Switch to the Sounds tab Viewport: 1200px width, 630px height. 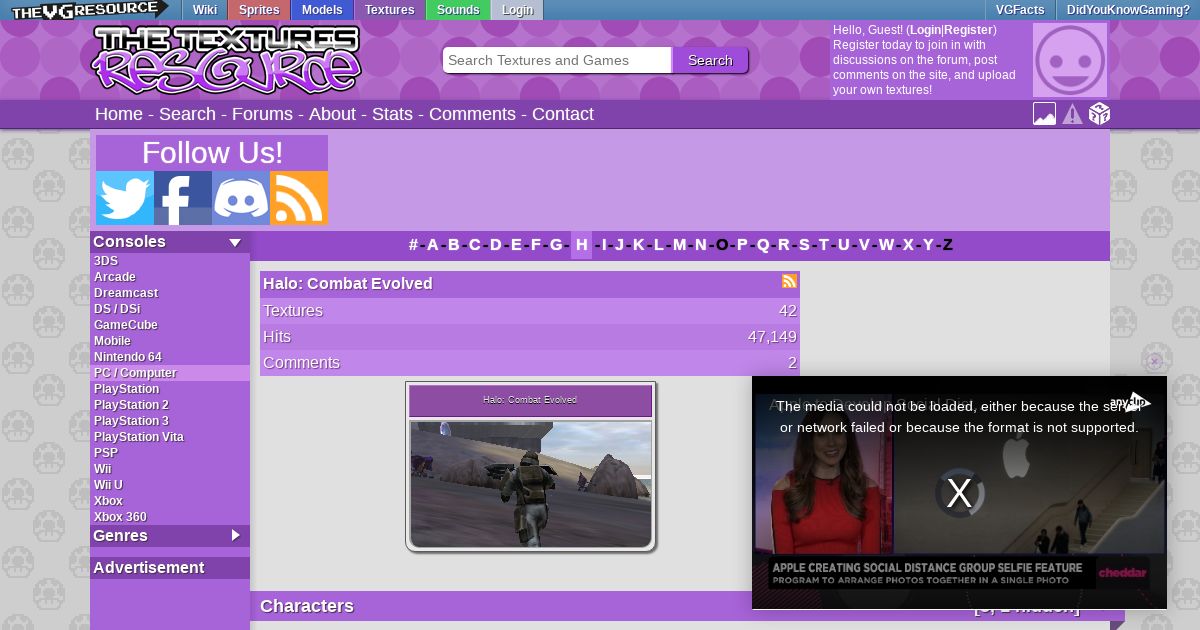pos(458,10)
